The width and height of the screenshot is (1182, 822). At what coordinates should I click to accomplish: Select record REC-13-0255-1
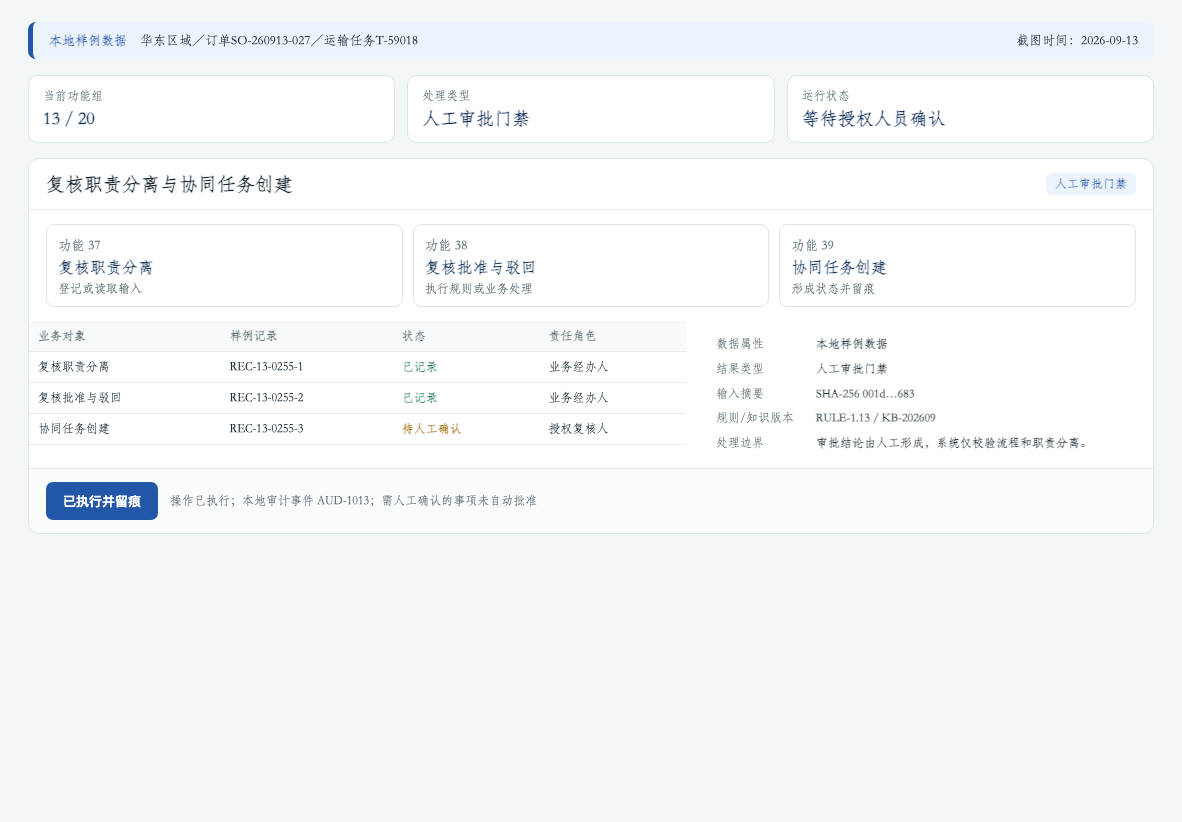[266, 367]
